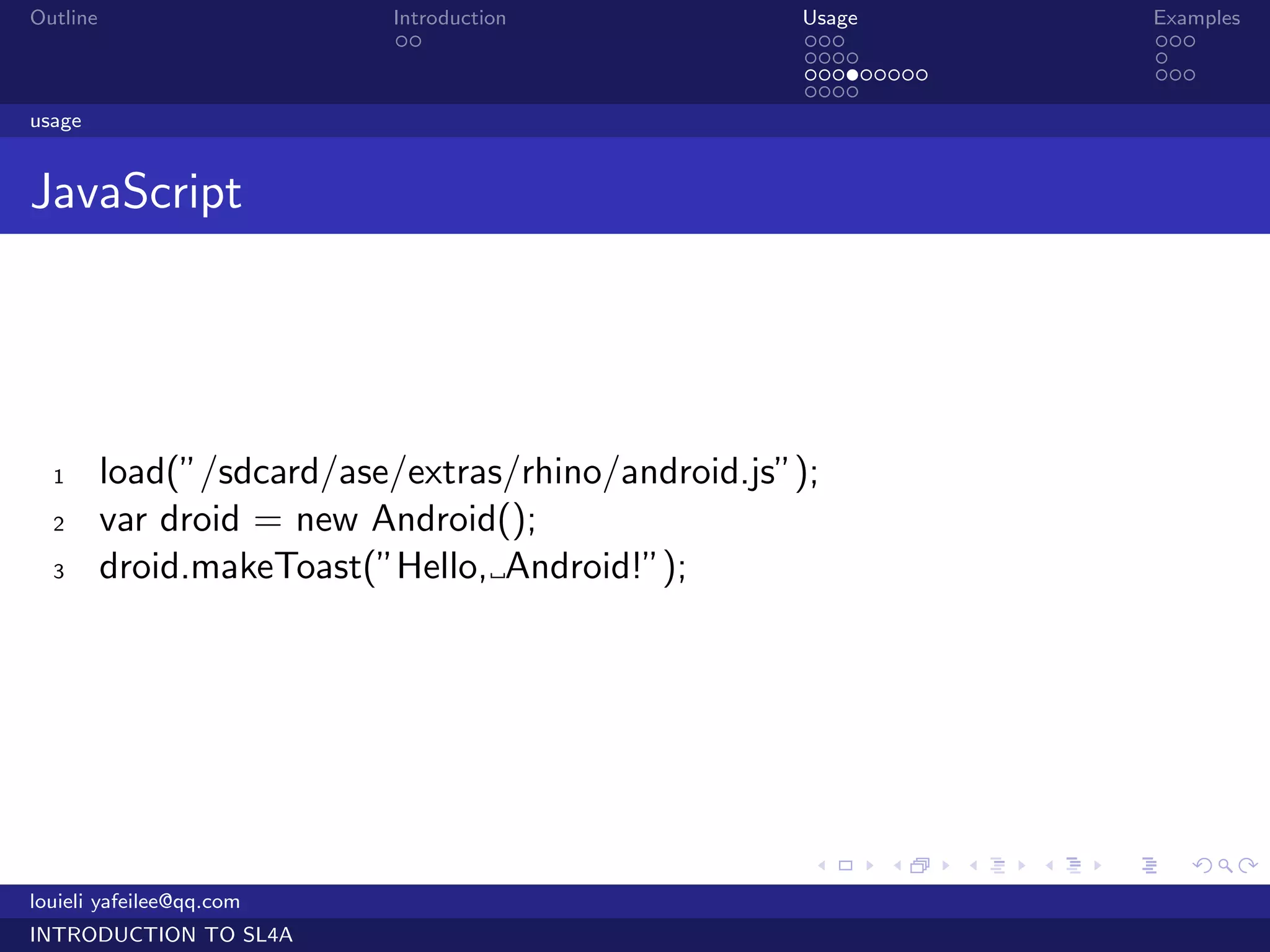Click the go-forward clockwise arrow icon

1248,865
